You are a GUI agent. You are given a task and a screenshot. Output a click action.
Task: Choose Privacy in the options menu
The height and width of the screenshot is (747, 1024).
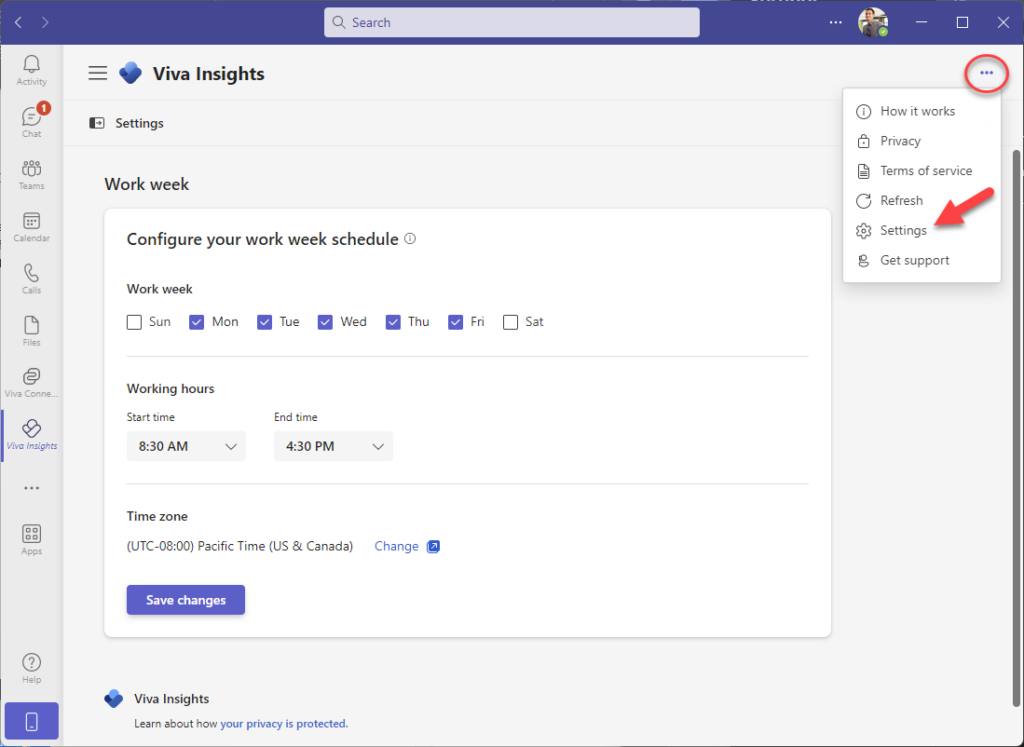pos(921,141)
